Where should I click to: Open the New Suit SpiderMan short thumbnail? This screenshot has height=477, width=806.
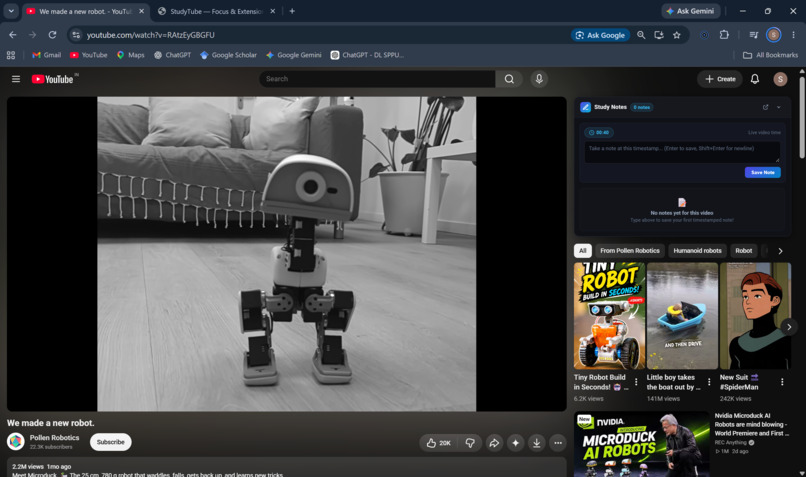pos(756,316)
